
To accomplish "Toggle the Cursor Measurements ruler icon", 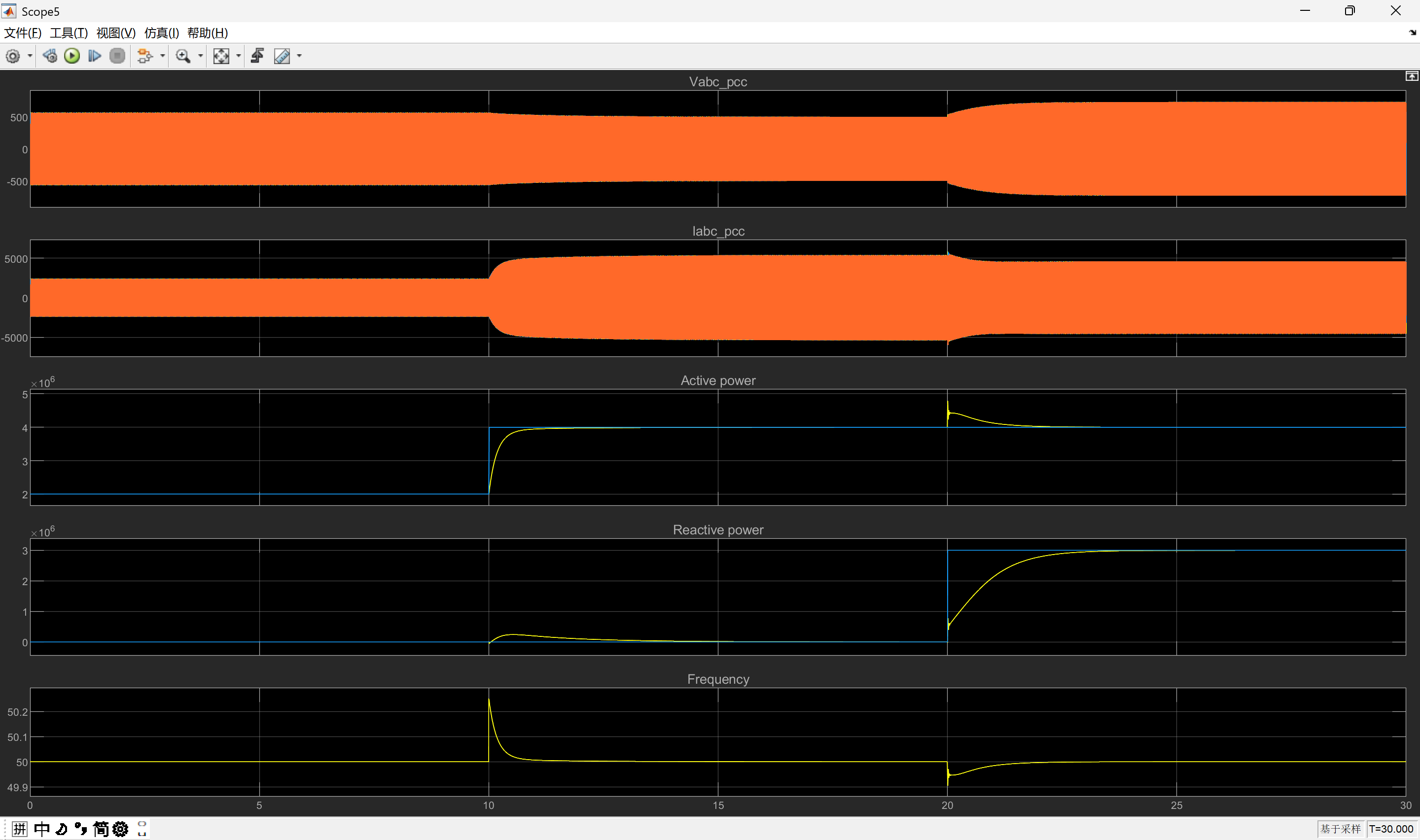I will (282, 56).
